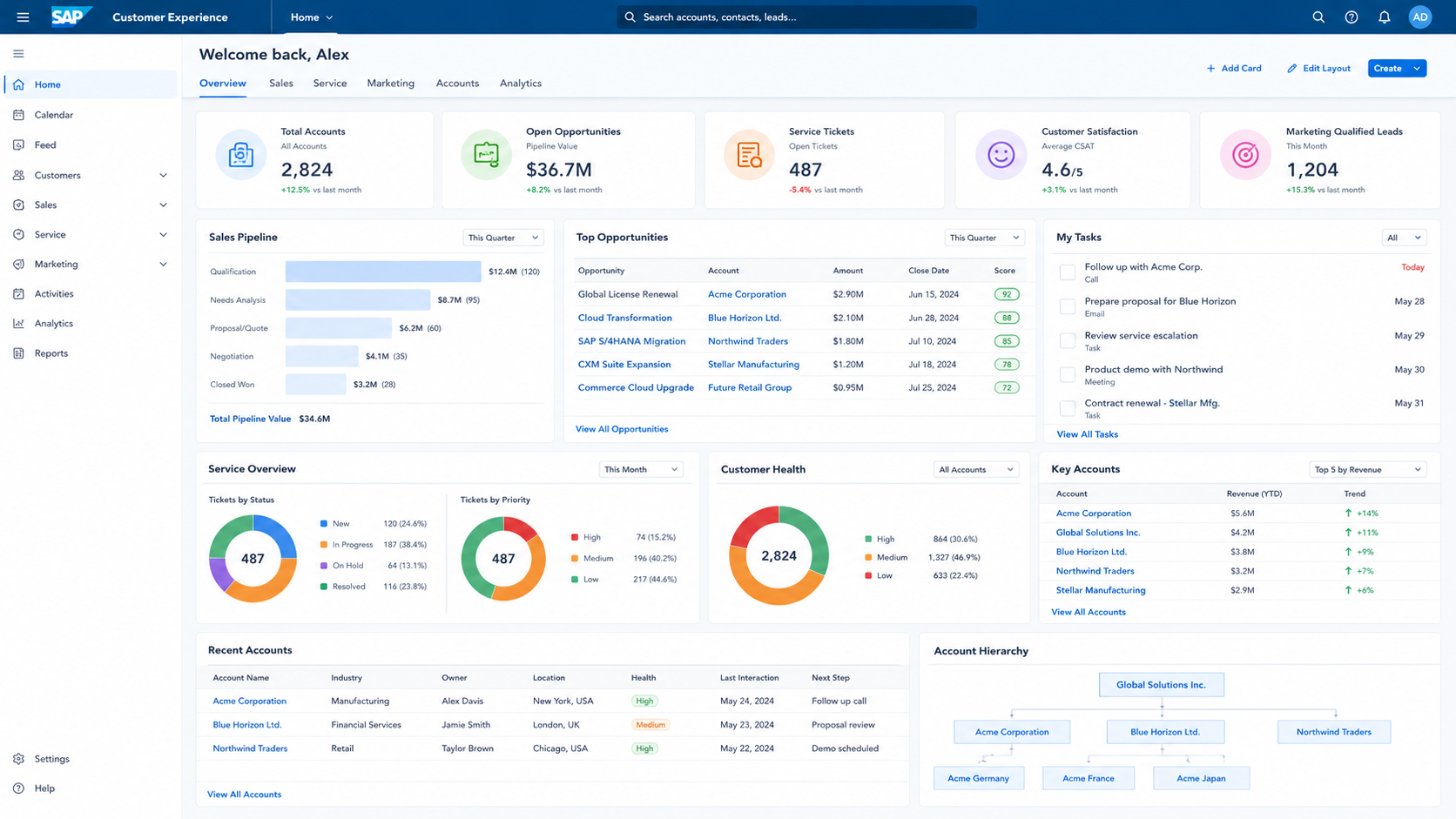
Task: Click the Feed icon in the sidebar
Action: [18, 145]
